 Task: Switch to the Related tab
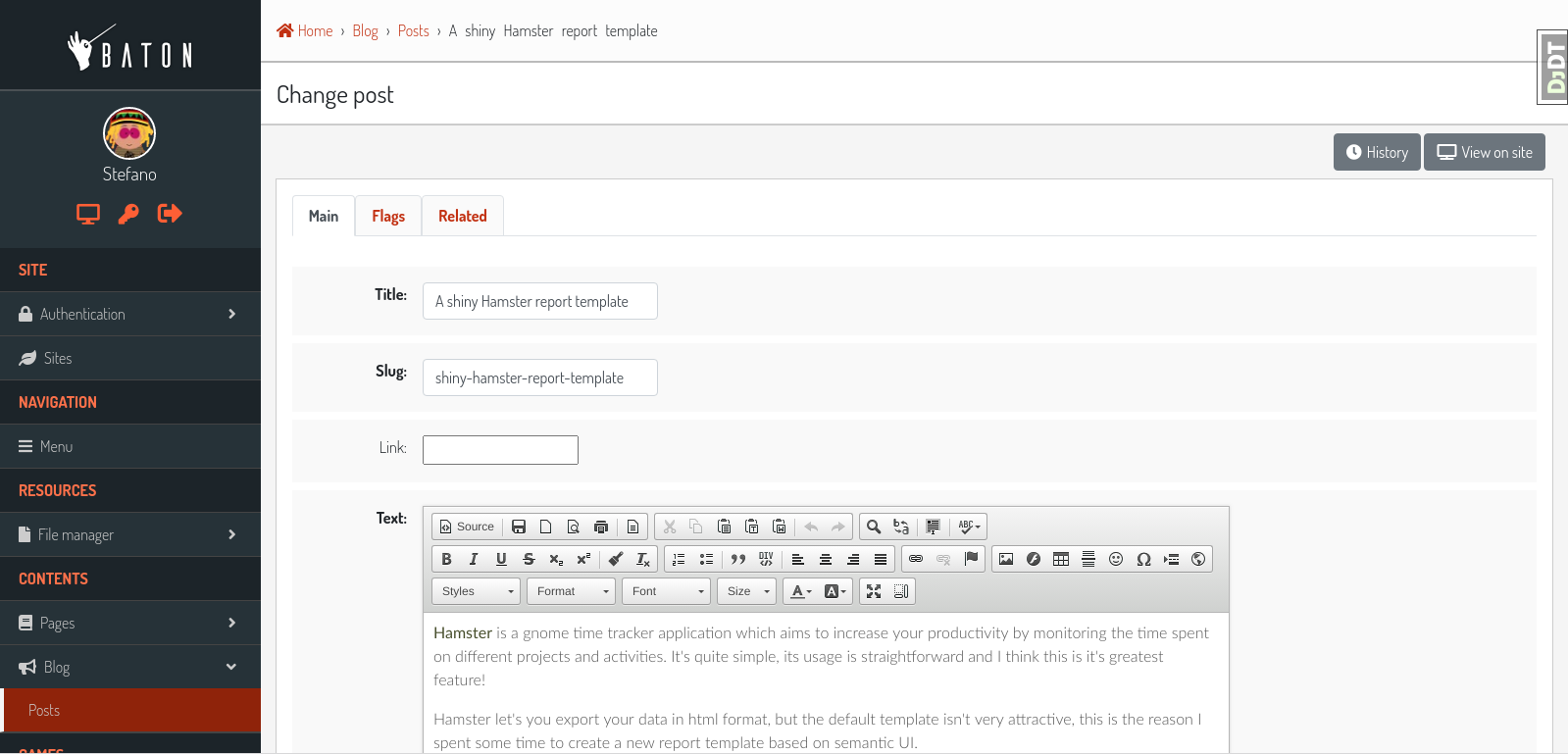pyautogui.click(x=463, y=216)
